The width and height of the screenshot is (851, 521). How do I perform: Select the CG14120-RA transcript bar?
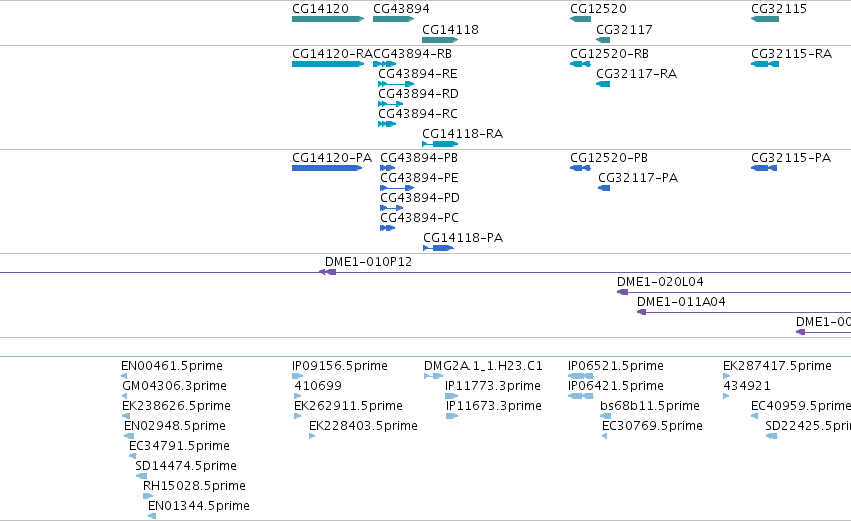328,64
